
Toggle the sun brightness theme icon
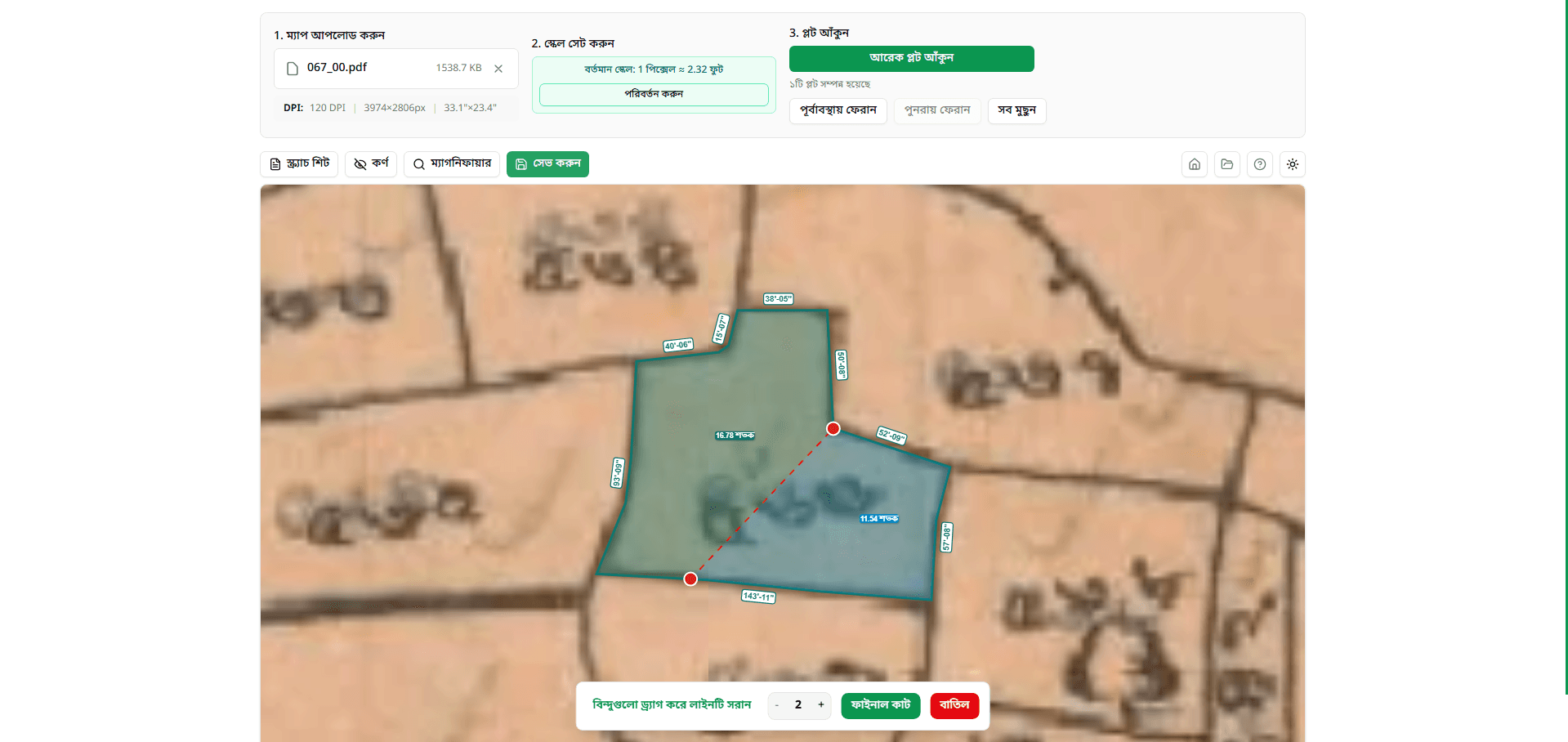point(1293,164)
